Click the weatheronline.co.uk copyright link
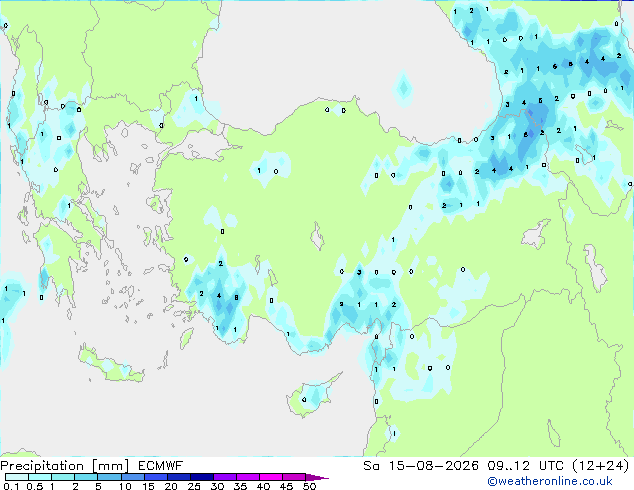This screenshot has width=634, height=490. click(x=550, y=481)
